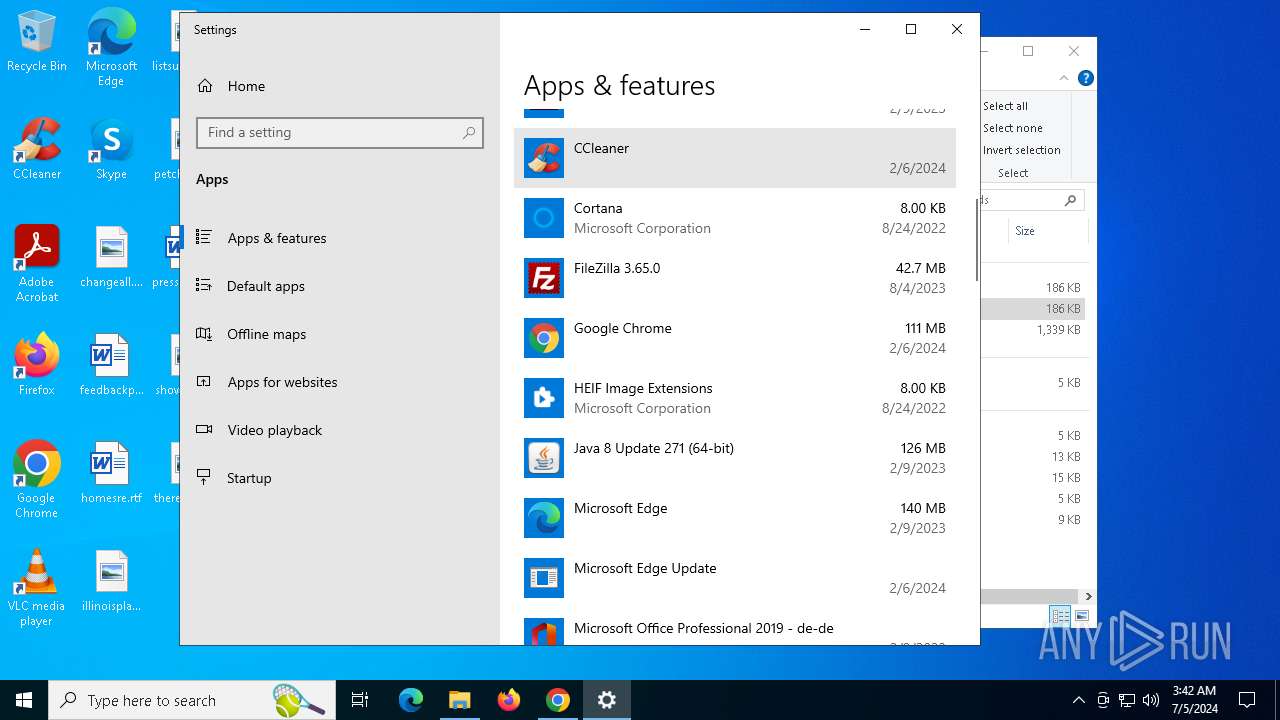
Task: Open network icon in system tray
Action: pyautogui.click(x=1126, y=700)
